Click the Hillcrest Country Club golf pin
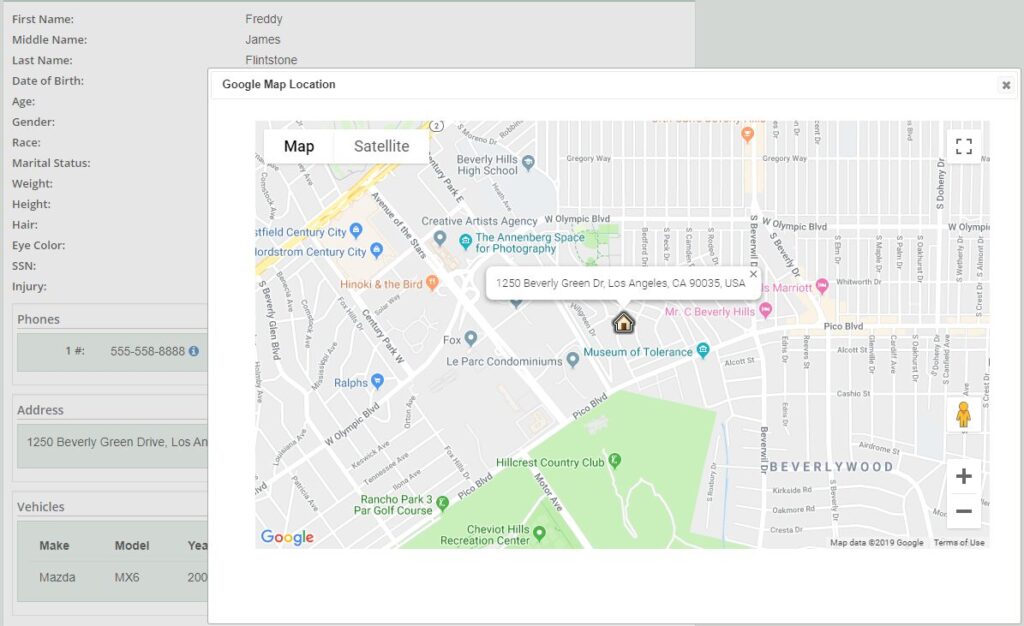Image resolution: width=1024 pixels, height=626 pixels. tap(615, 460)
